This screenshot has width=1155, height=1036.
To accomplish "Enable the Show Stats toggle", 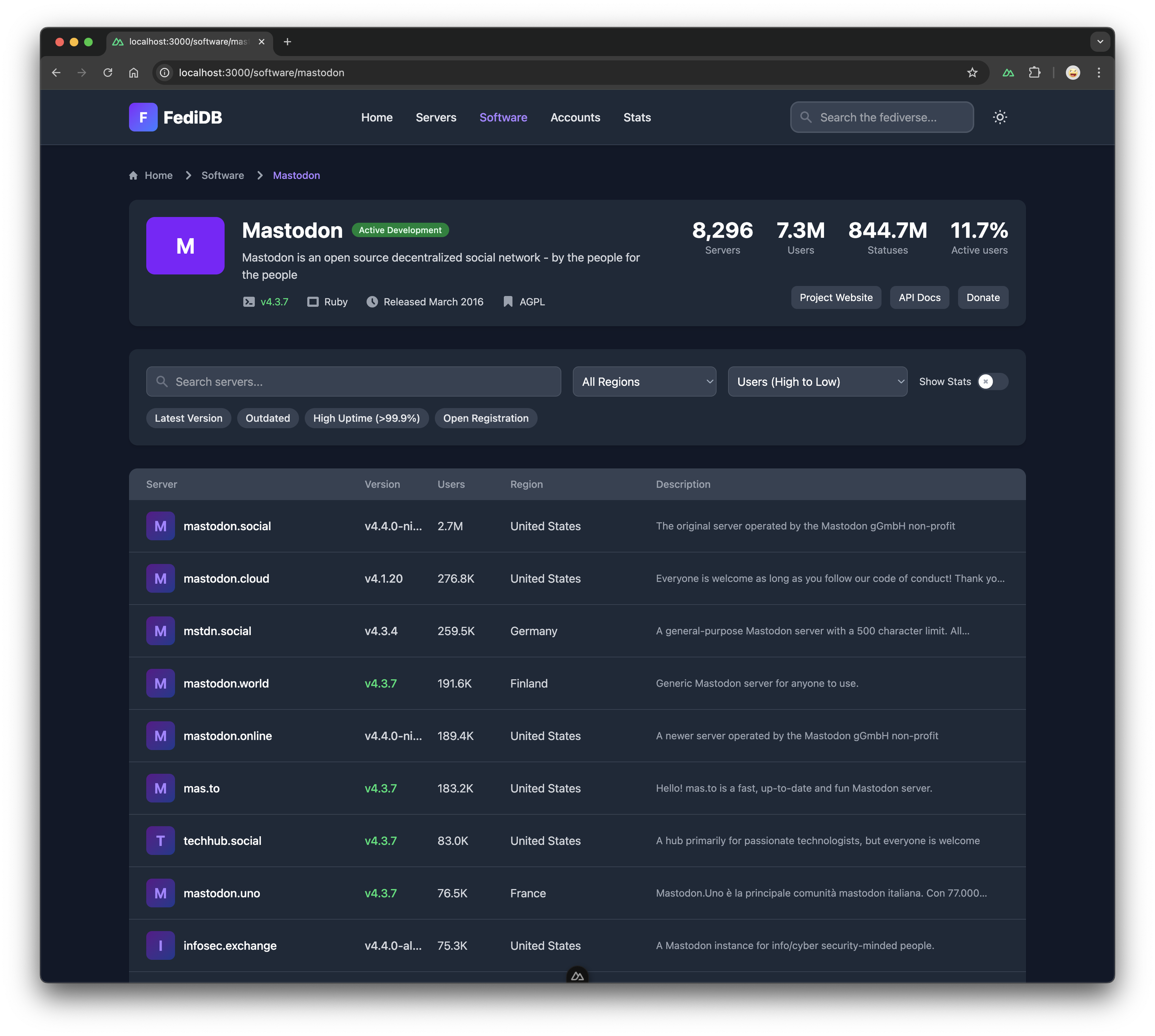I will [993, 381].
